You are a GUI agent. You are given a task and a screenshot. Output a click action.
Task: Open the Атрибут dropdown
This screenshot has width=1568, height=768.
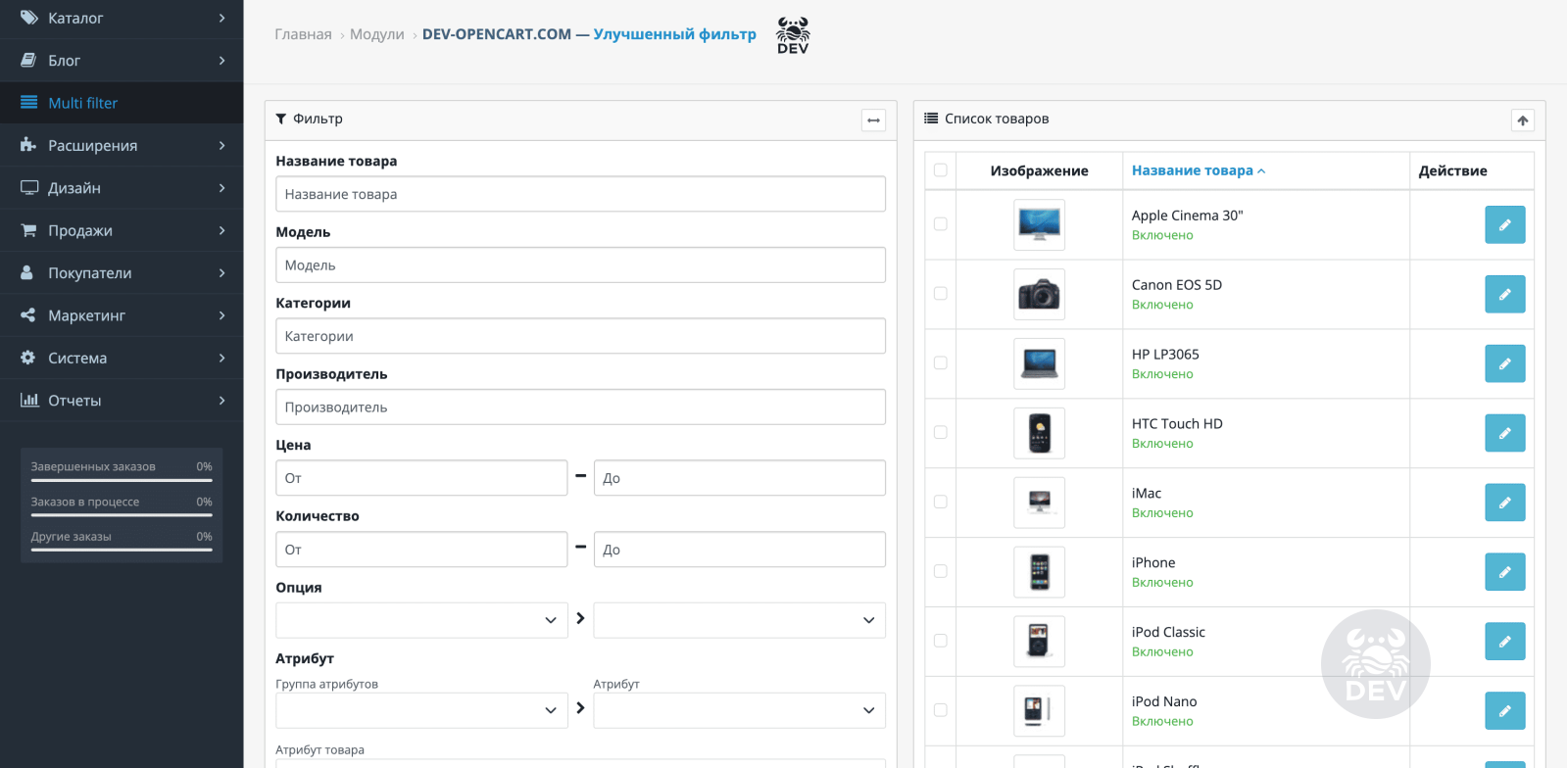tap(740, 710)
